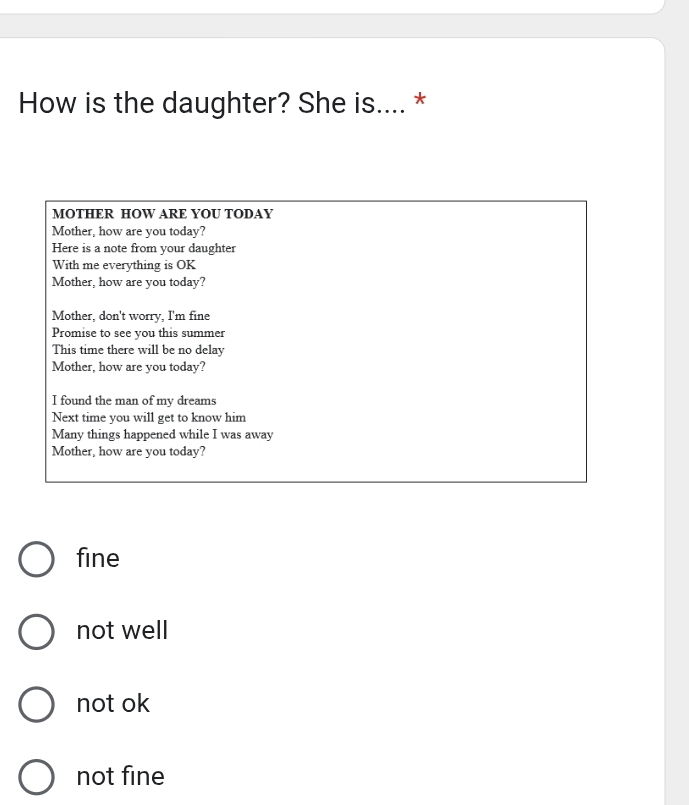Click the "not well" option label text
The height and width of the screenshot is (805, 689).
tap(122, 630)
